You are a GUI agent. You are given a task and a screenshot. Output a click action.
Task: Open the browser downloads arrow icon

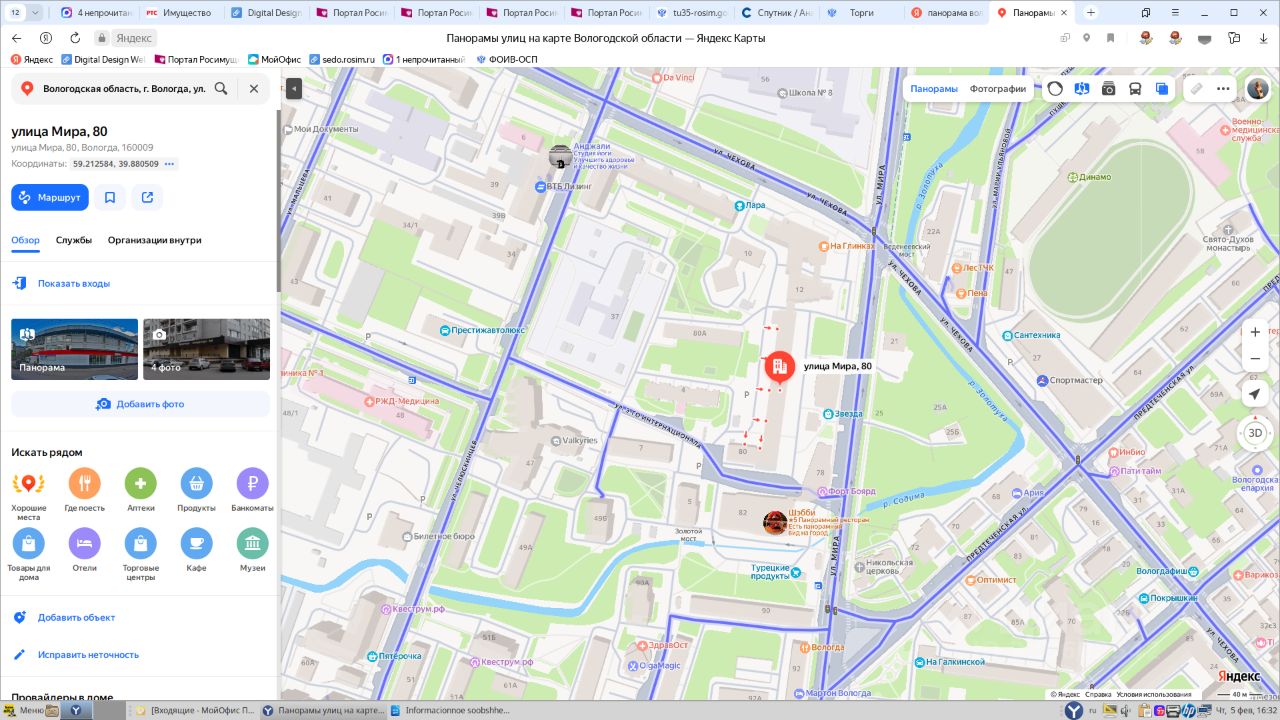(1264, 38)
